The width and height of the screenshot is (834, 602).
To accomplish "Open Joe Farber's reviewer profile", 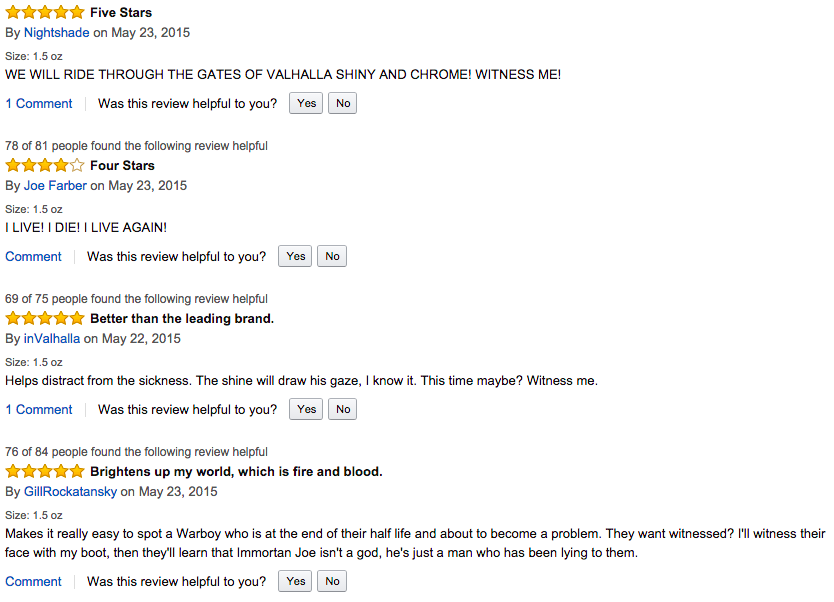I will (x=55, y=185).
